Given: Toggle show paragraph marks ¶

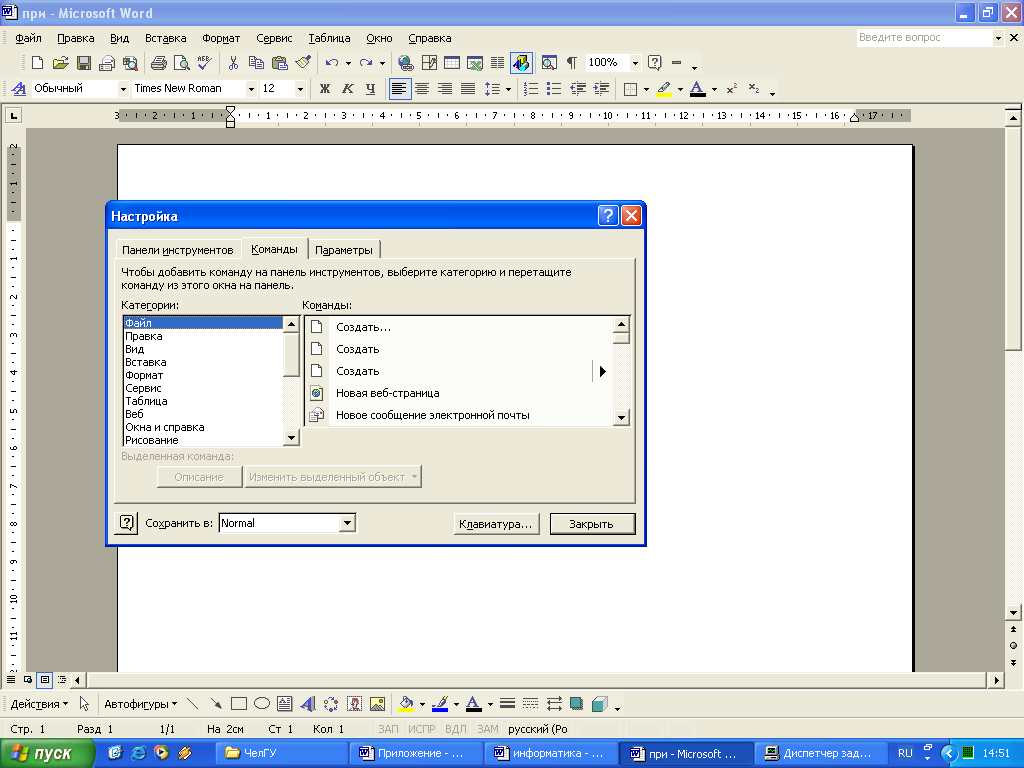Looking at the screenshot, I should coord(572,63).
